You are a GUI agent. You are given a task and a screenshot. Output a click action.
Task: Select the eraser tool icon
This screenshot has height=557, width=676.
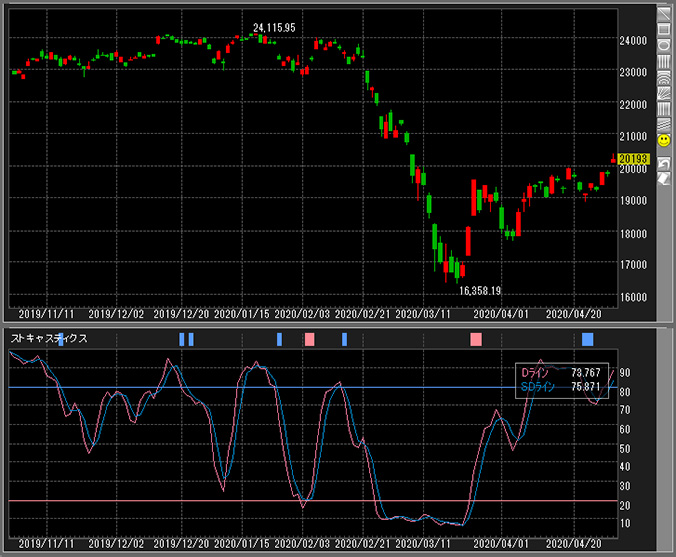664,178
